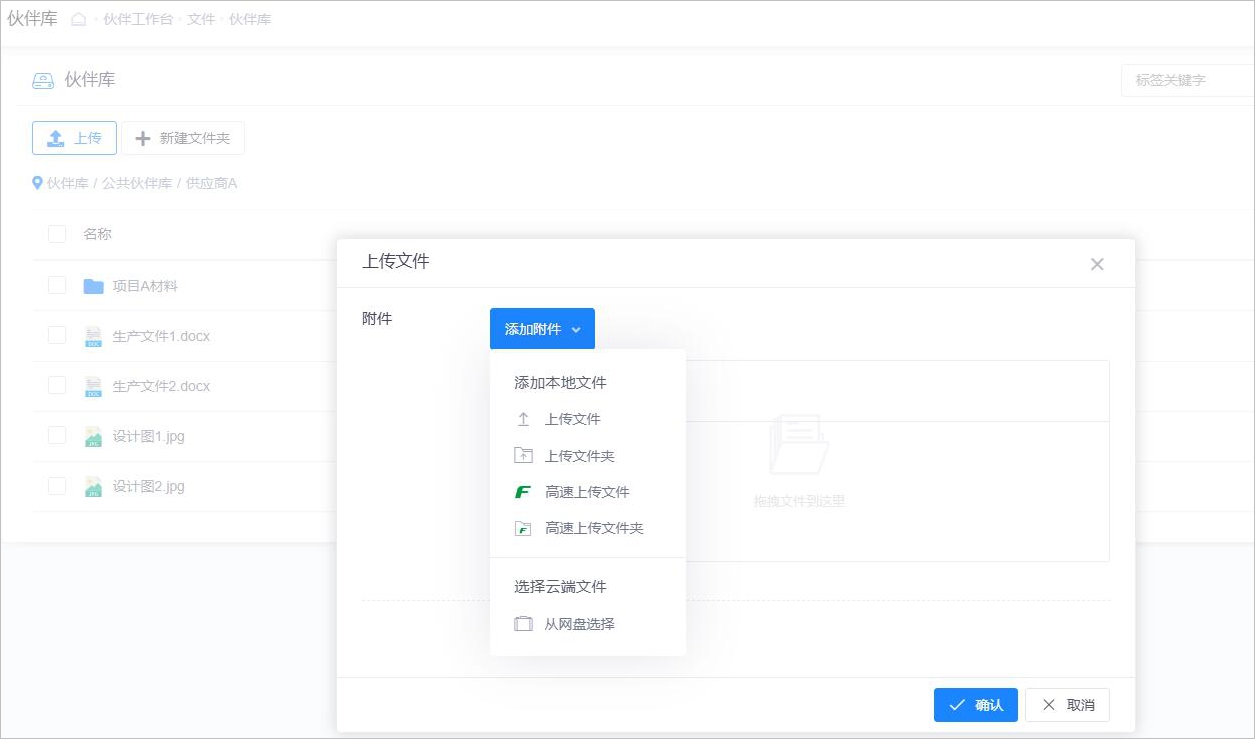Click the home icon in the breadcrumb
Image resolution: width=1255 pixels, height=739 pixels.
point(79,19)
